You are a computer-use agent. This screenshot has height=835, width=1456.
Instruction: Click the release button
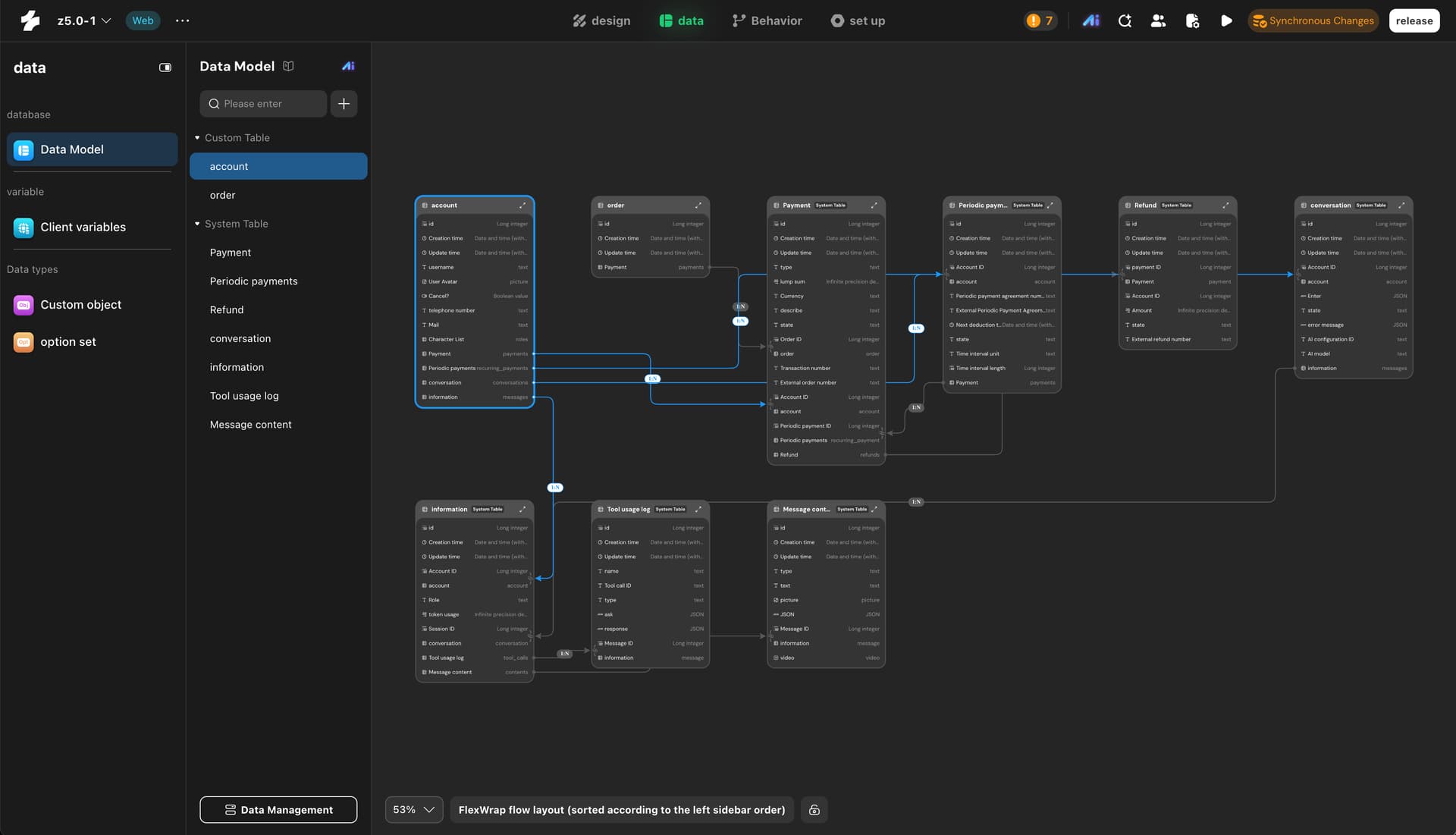click(x=1414, y=20)
